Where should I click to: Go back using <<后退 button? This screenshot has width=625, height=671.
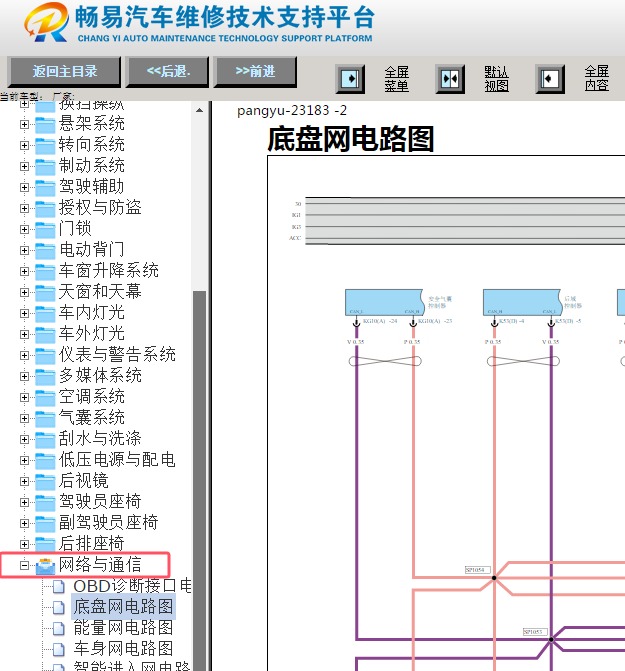(x=168, y=71)
